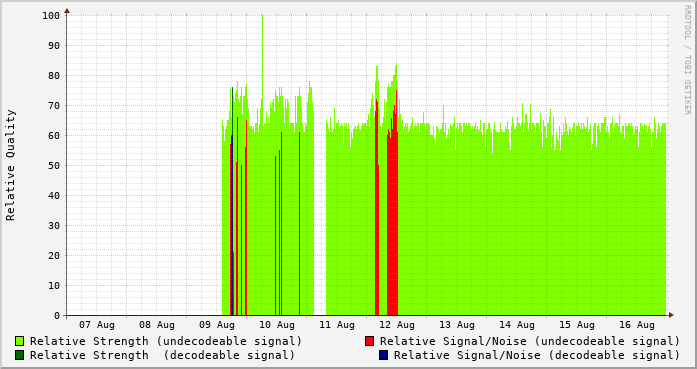Click the 10 Aug date label
Screen dimensions: 697x369
277,325
